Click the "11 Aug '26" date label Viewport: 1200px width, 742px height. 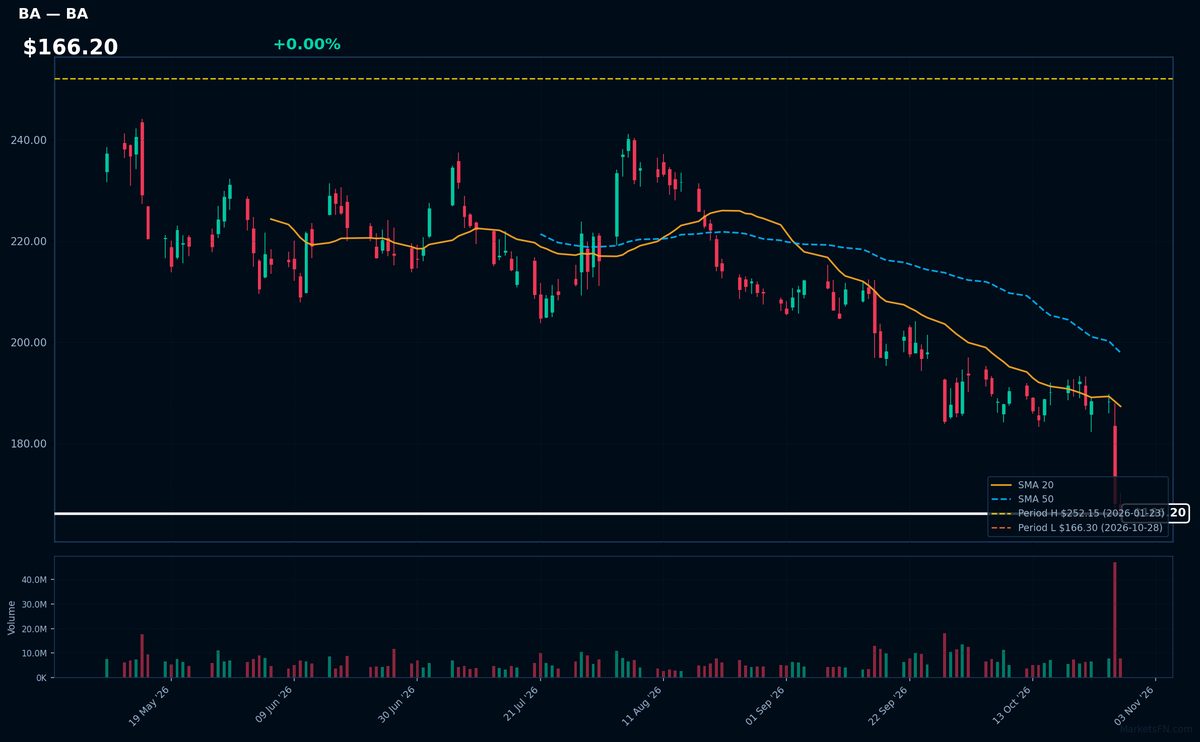point(642,707)
